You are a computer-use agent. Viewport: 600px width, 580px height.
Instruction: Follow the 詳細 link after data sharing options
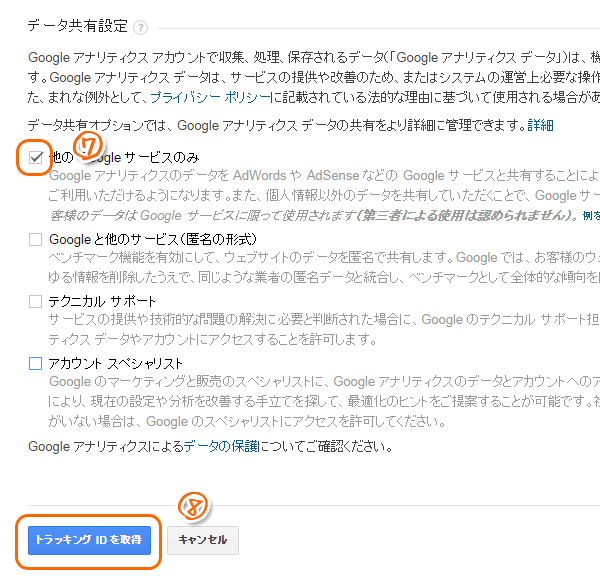(540, 125)
